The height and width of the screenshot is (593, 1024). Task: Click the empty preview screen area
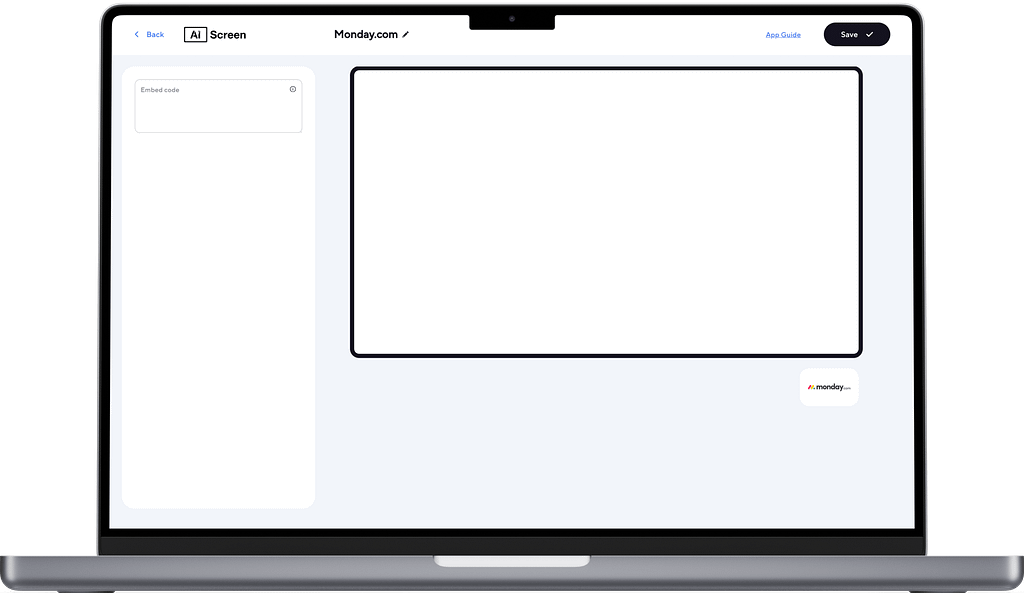pos(606,212)
